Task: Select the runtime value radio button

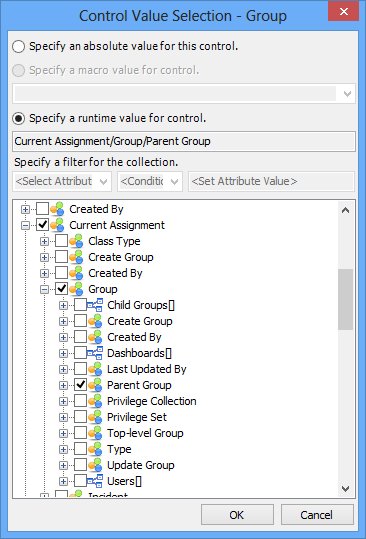Action: point(19,118)
